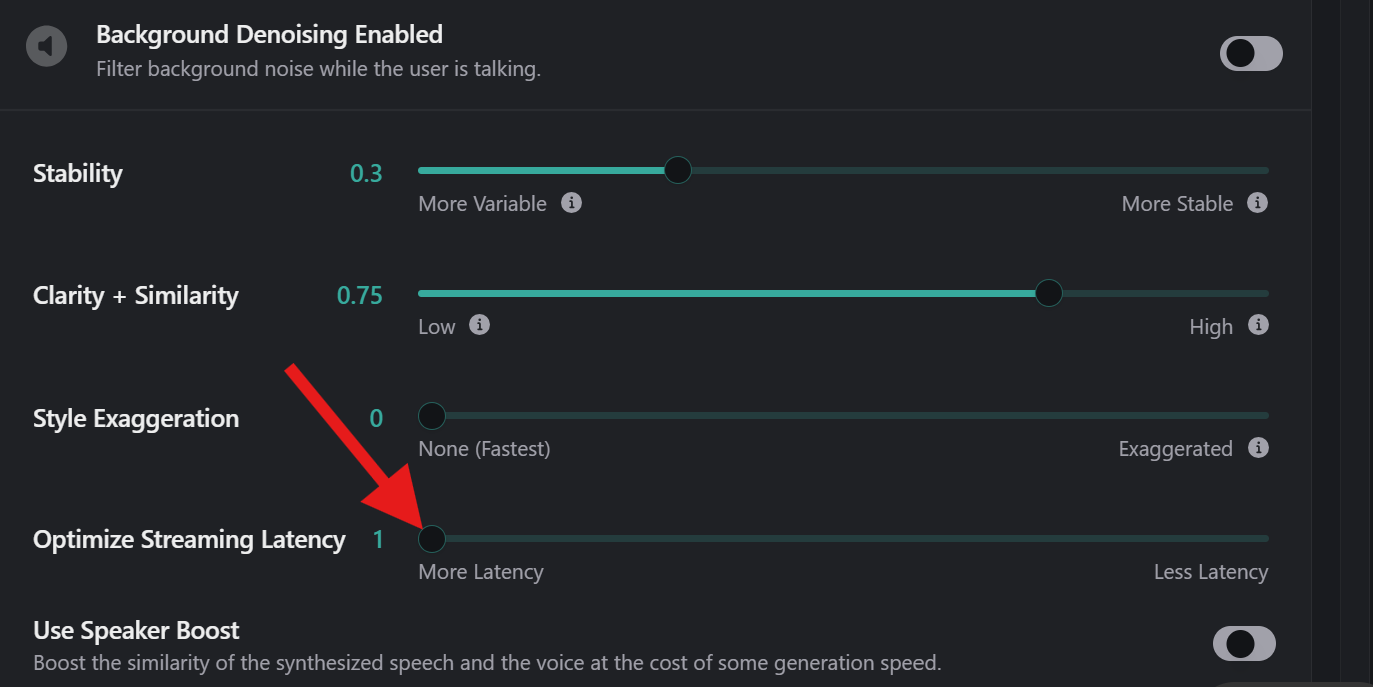Viewport: 1373px width, 687px height.
Task: Enable the Background Denoising toggle
Action: click(1250, 54)
